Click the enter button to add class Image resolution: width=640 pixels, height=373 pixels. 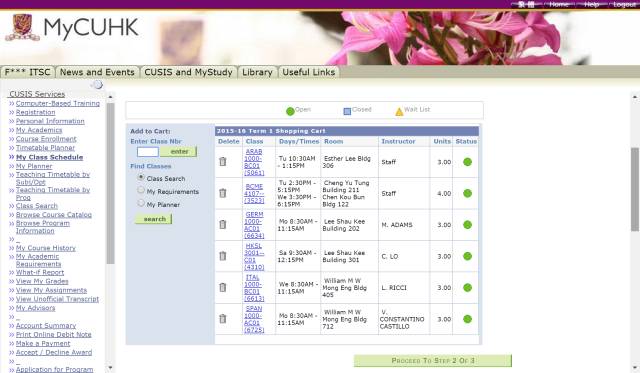(x=179, y=152)
